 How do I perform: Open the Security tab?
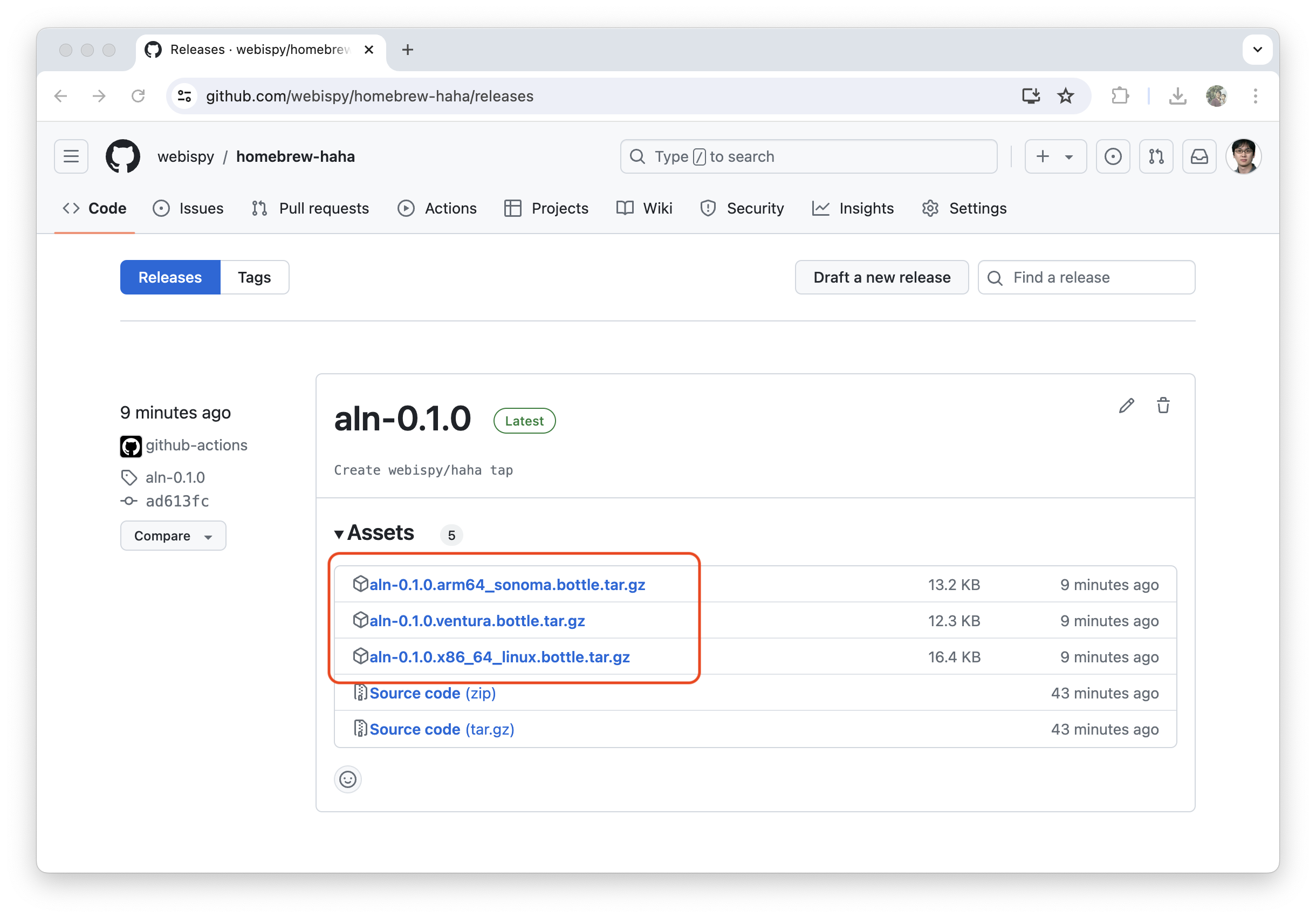click(x=742, y=209)
